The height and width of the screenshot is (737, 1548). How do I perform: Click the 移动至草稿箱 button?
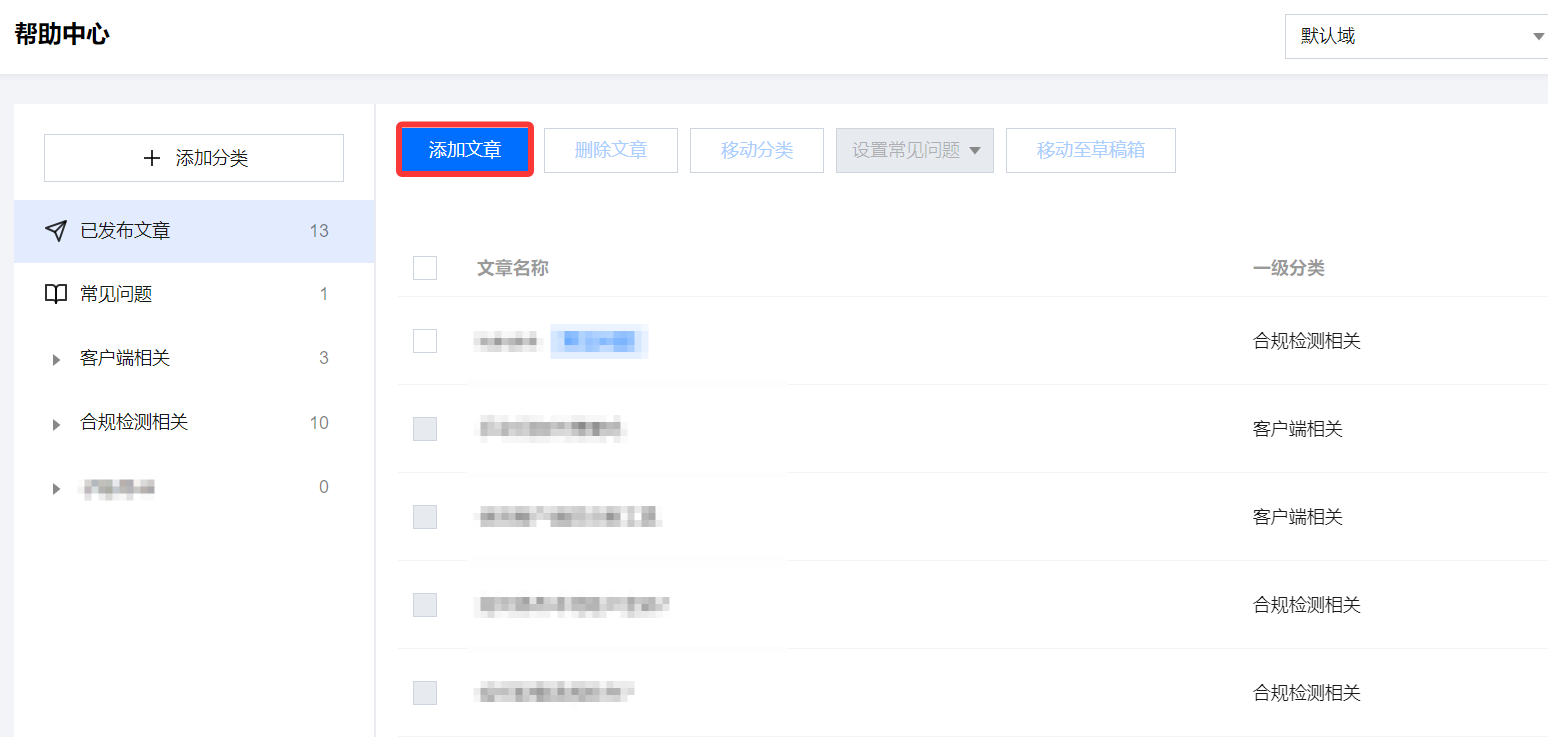(1091, 150)
